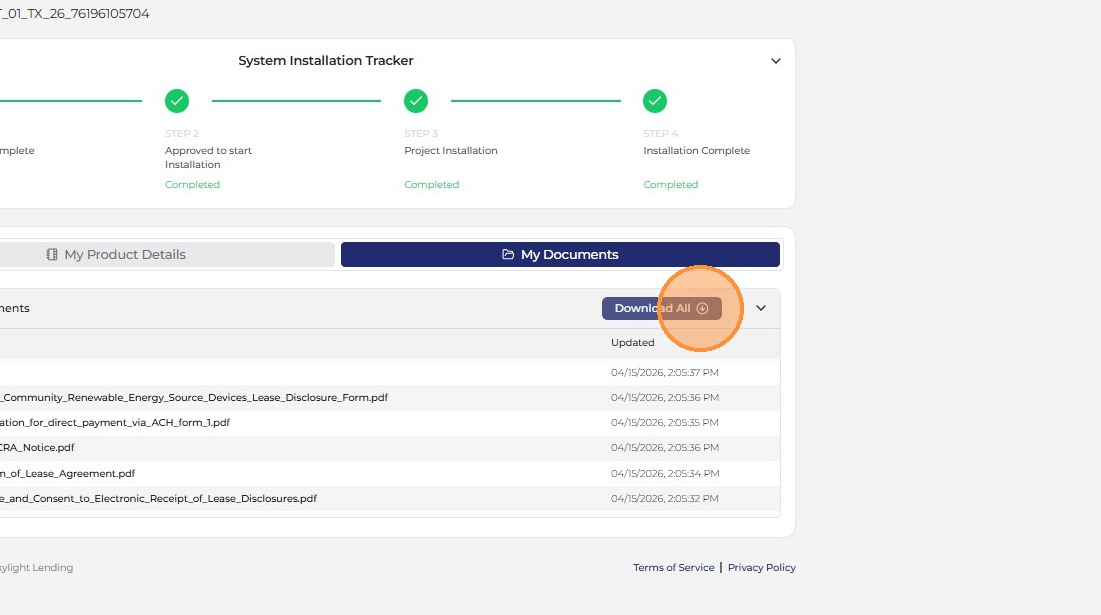Click the Approved to start Installation step label
Screen dimensions: 1101x615
tap(208, 157)
